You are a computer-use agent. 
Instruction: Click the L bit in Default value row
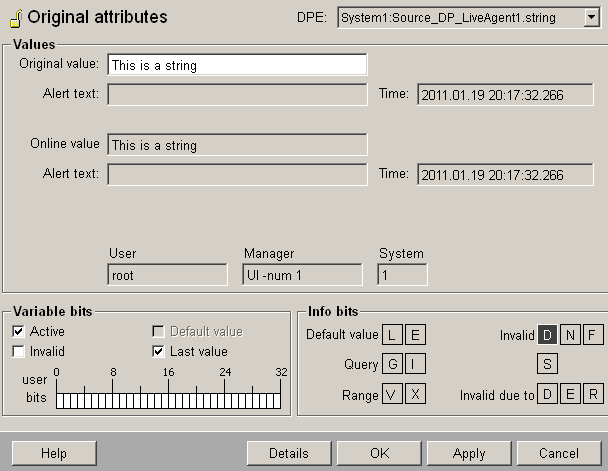tap(393, 335)
